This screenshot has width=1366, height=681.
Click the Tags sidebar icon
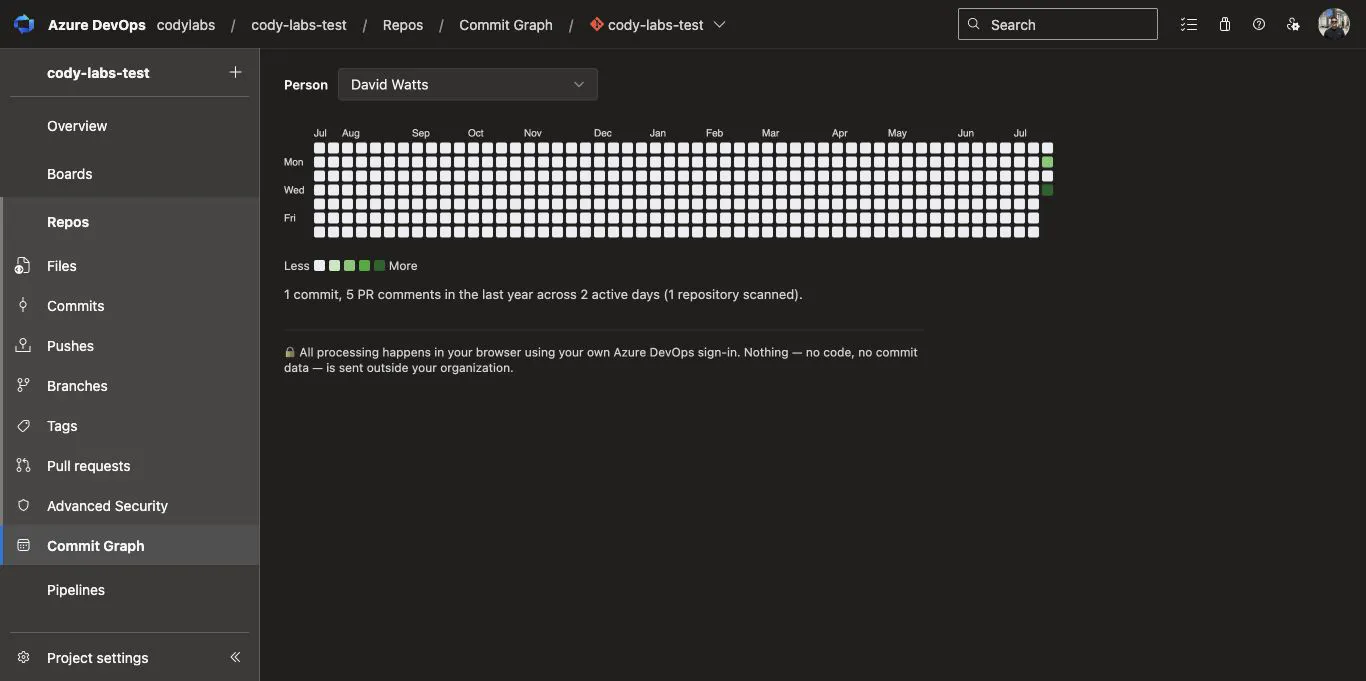(x=23, y=426)
